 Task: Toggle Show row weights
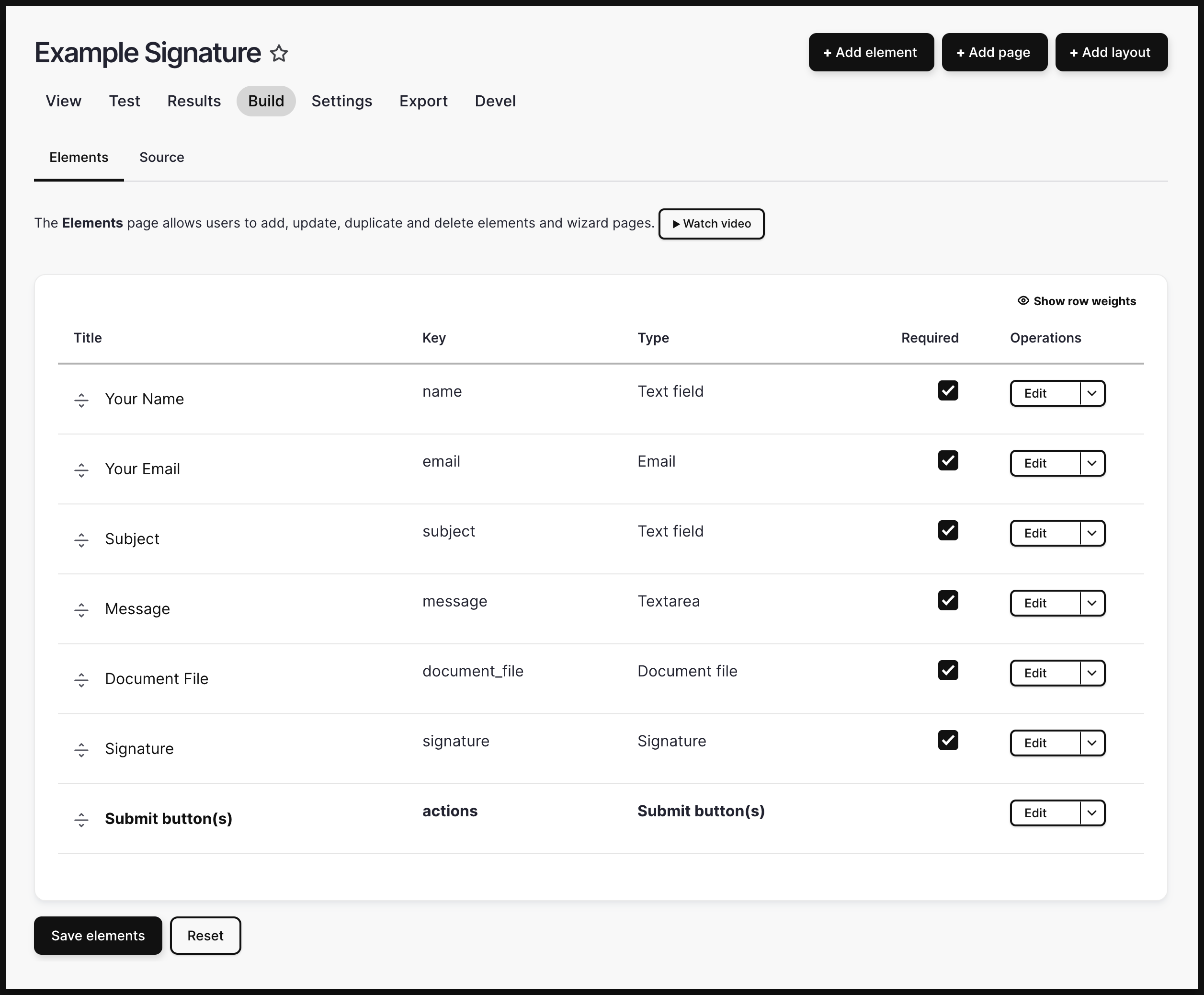tap(1076, 301)
